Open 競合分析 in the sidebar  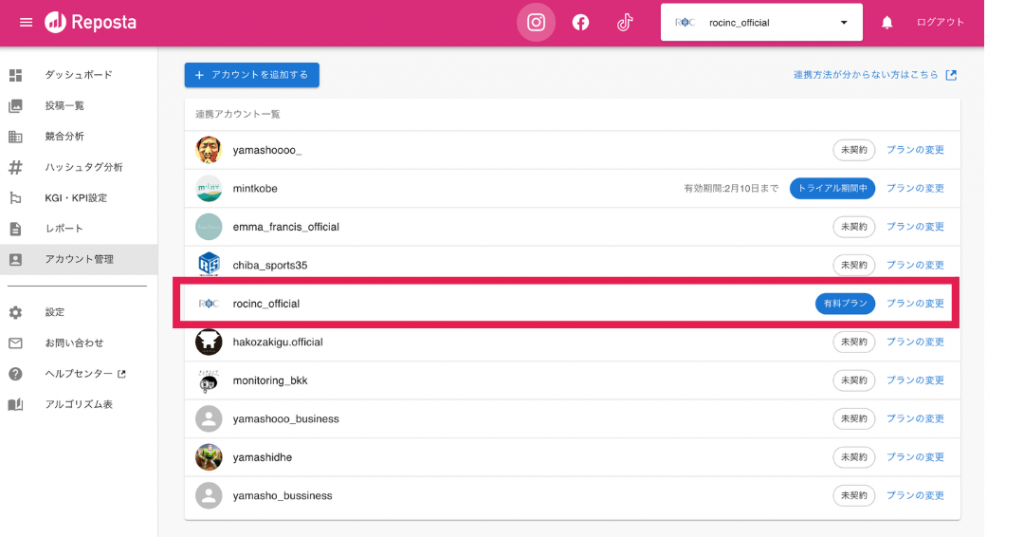pos(64,136)
